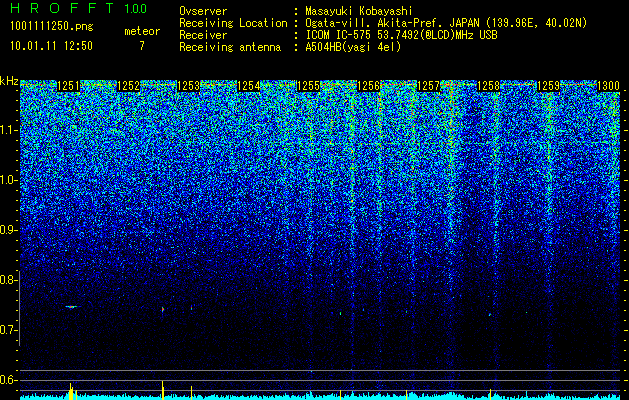Screen dimensions: 629x400
Task: Click the long meteor echo below 1251
Action: pyautogui.click(x=73, y=307)
